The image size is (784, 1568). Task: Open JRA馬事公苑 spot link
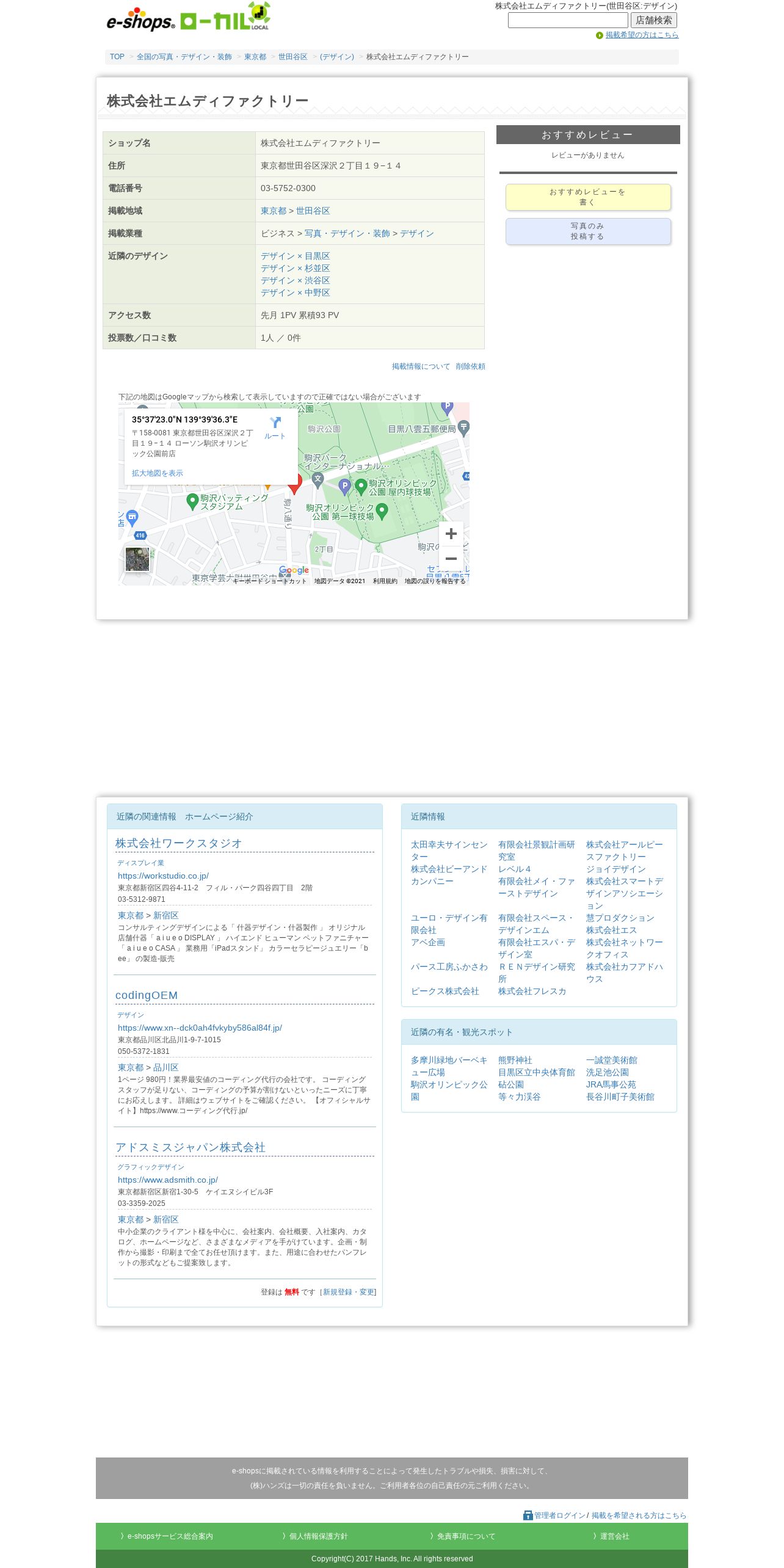[611, 1084]
